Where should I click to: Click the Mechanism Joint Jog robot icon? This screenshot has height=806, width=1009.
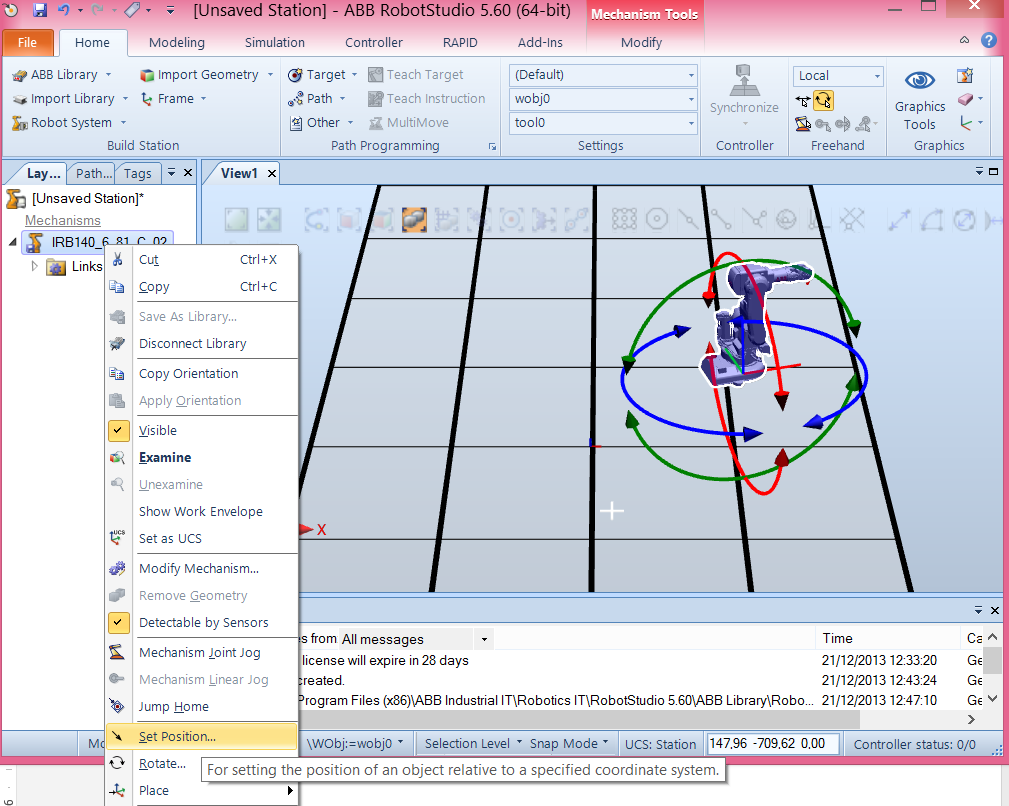pyautogui.click(x=118, y=652)
